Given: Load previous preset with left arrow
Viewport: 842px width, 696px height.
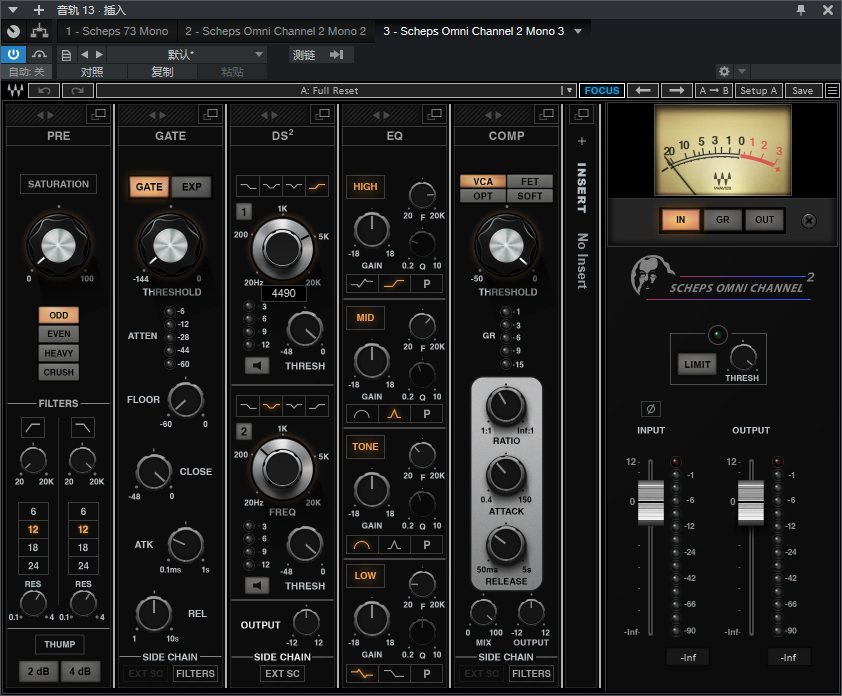Looking at the screenshot, I should click(x=643, y=90).
